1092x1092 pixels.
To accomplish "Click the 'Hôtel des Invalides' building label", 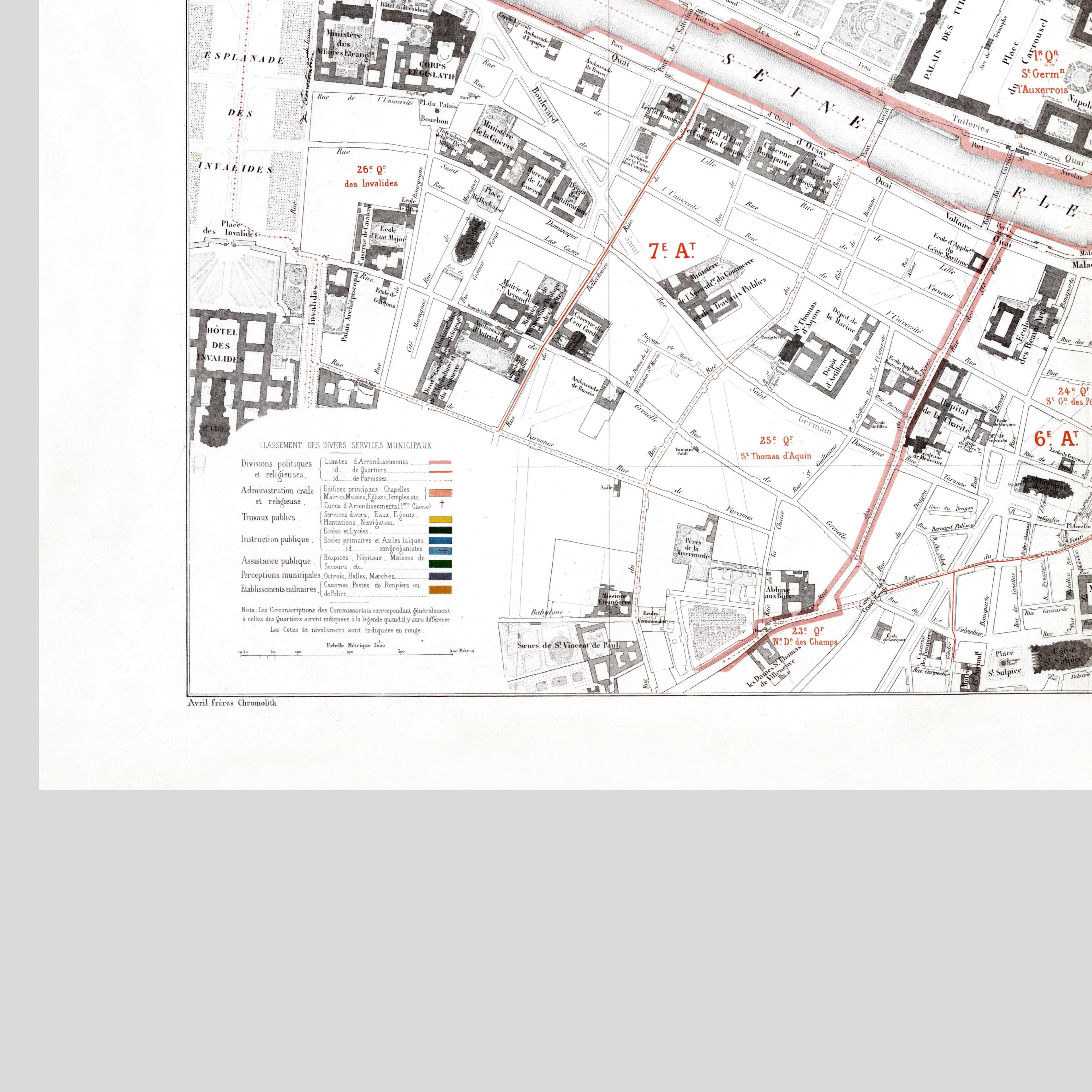I will click(x=221, y=345).
